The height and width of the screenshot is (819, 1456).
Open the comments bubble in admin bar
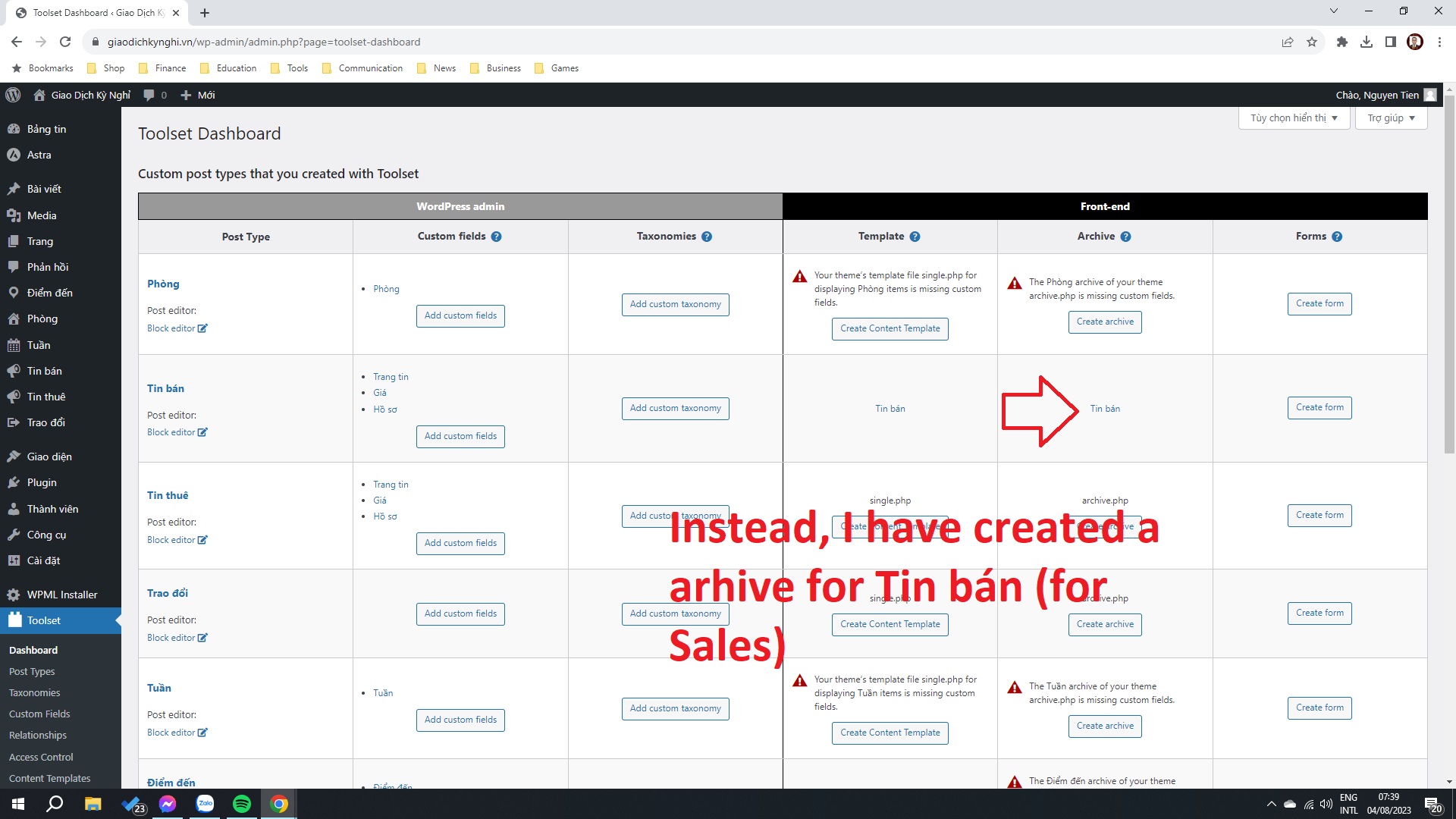(155, 95)
